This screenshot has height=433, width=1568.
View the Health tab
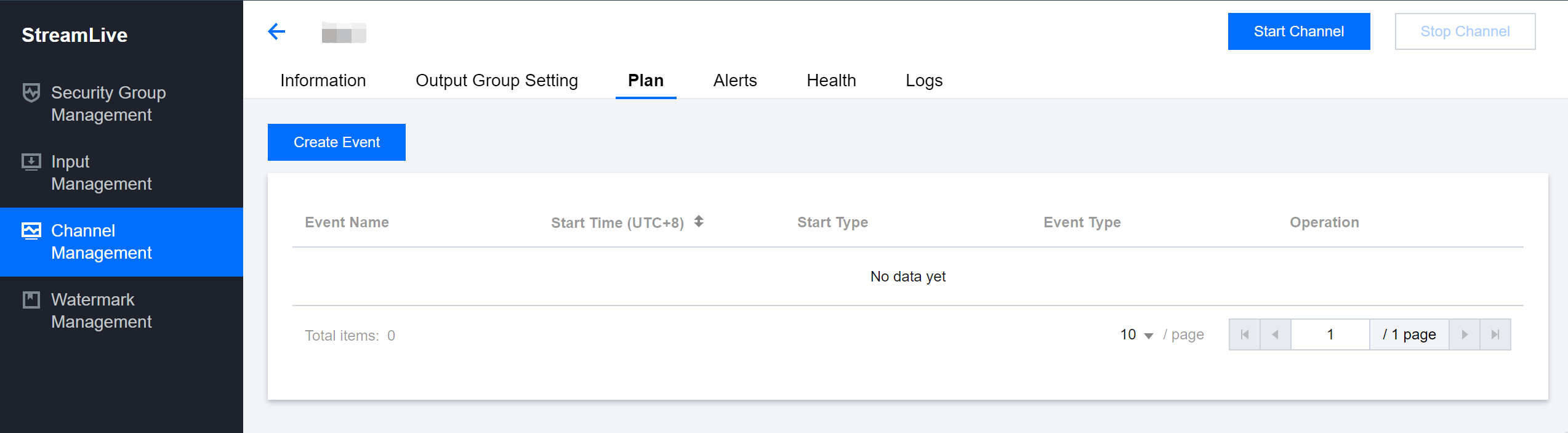pos(831,80)
